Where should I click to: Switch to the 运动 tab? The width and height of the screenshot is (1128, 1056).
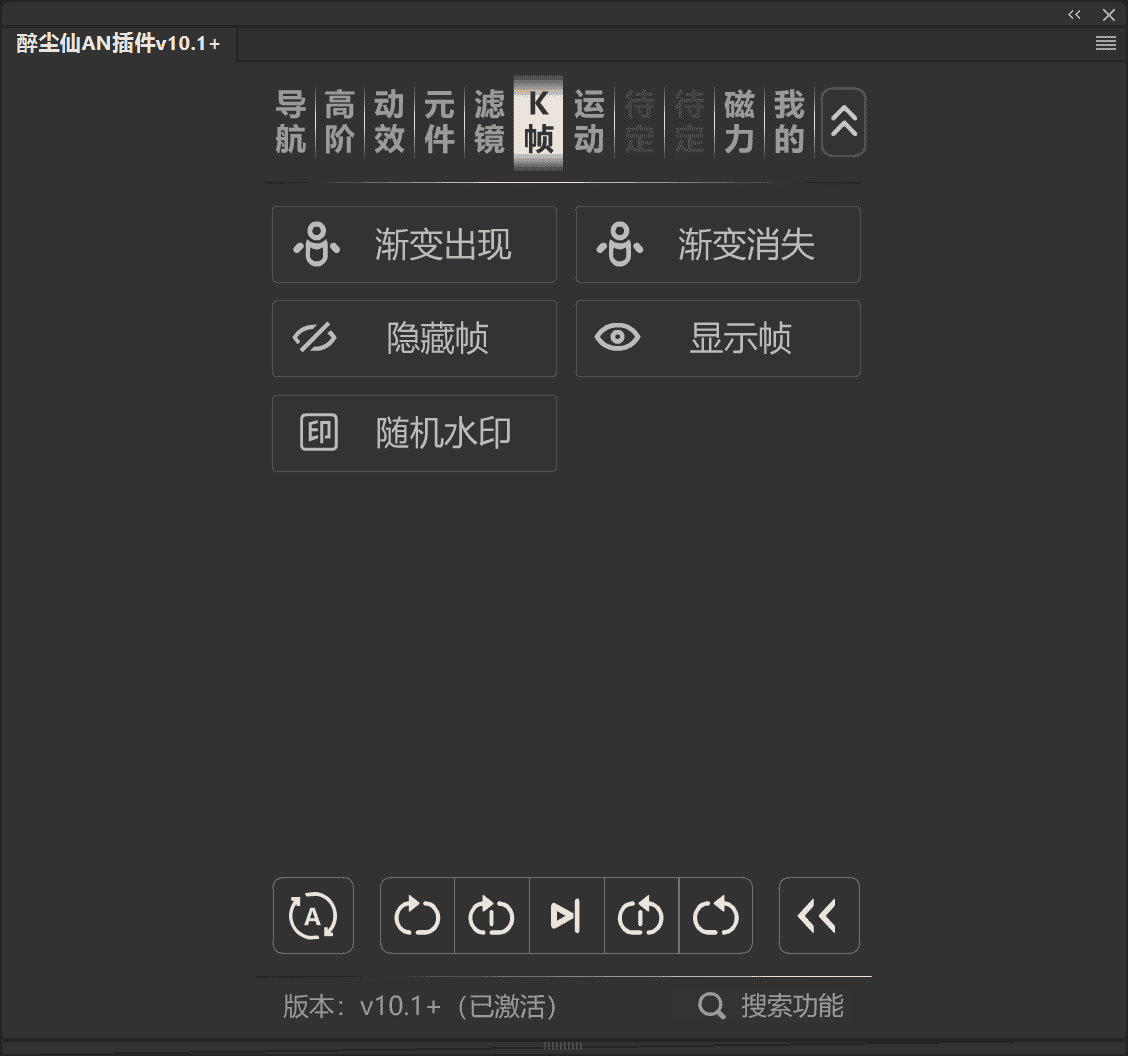588,122
